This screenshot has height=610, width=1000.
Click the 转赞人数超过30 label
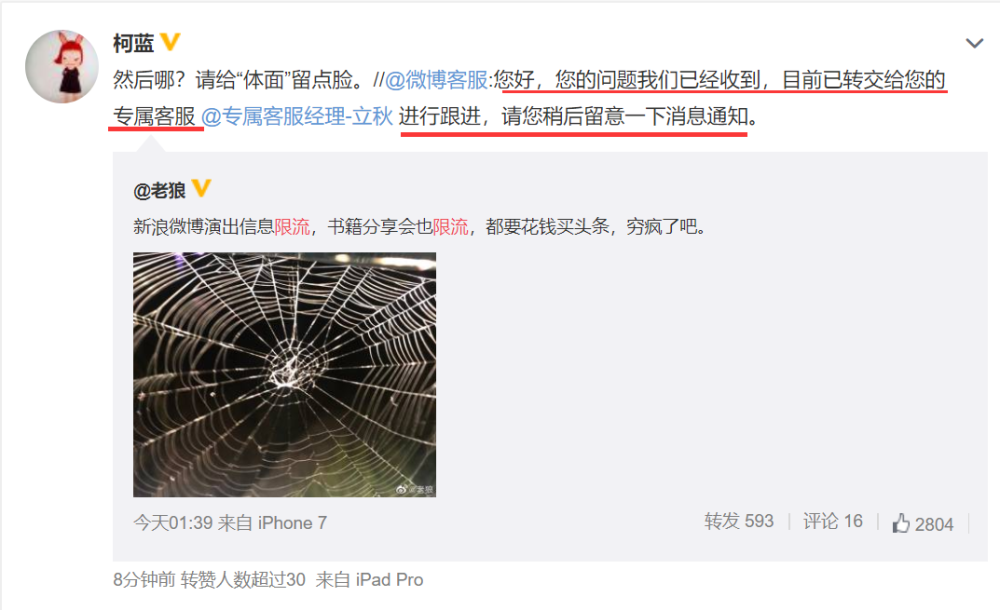click(243, 580)
